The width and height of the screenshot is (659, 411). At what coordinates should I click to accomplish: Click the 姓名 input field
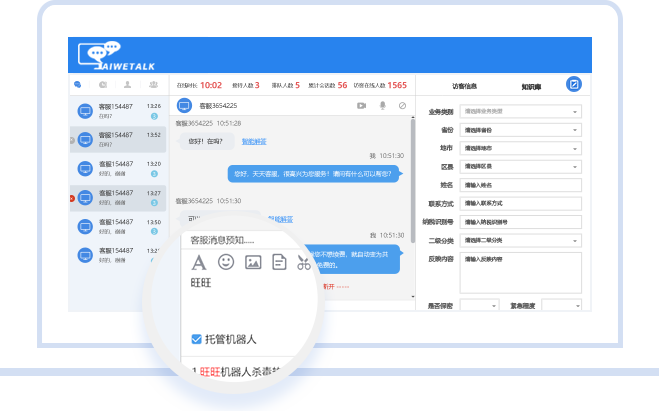(520, 185)
